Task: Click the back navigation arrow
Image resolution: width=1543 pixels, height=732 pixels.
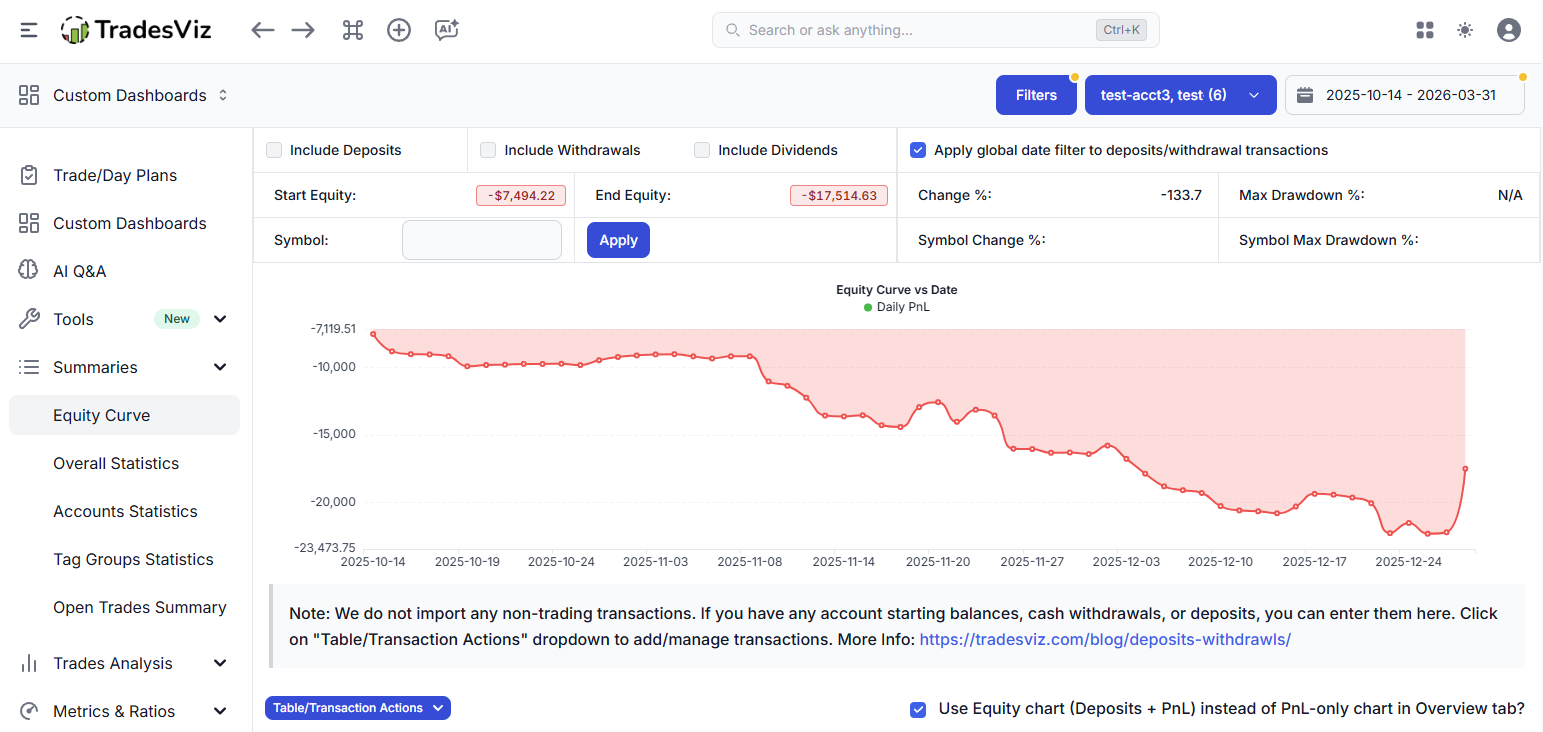Action: point(262,30)
